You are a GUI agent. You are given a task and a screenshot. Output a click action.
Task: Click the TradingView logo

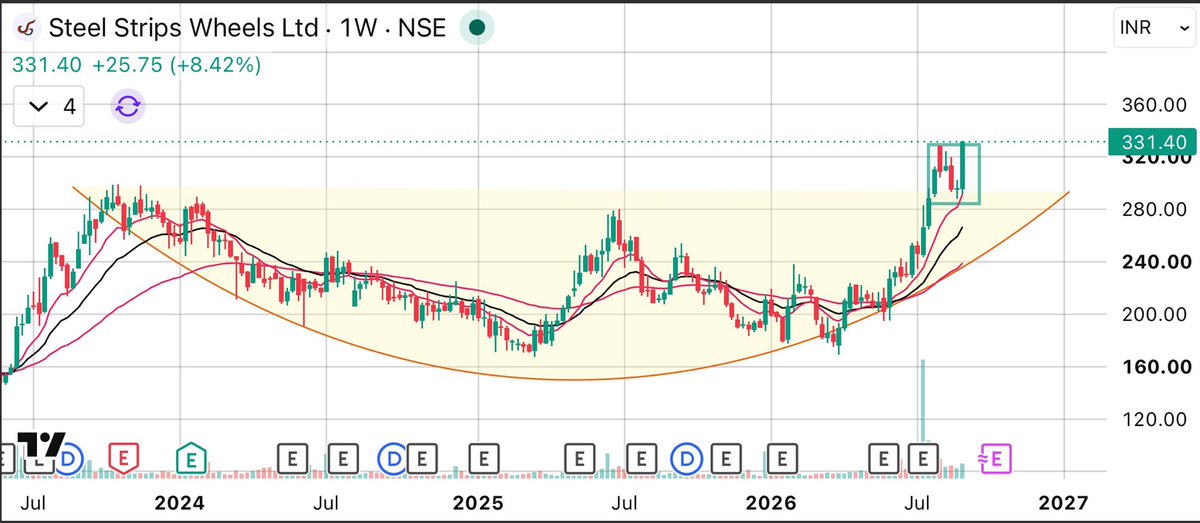click(40, 447)
